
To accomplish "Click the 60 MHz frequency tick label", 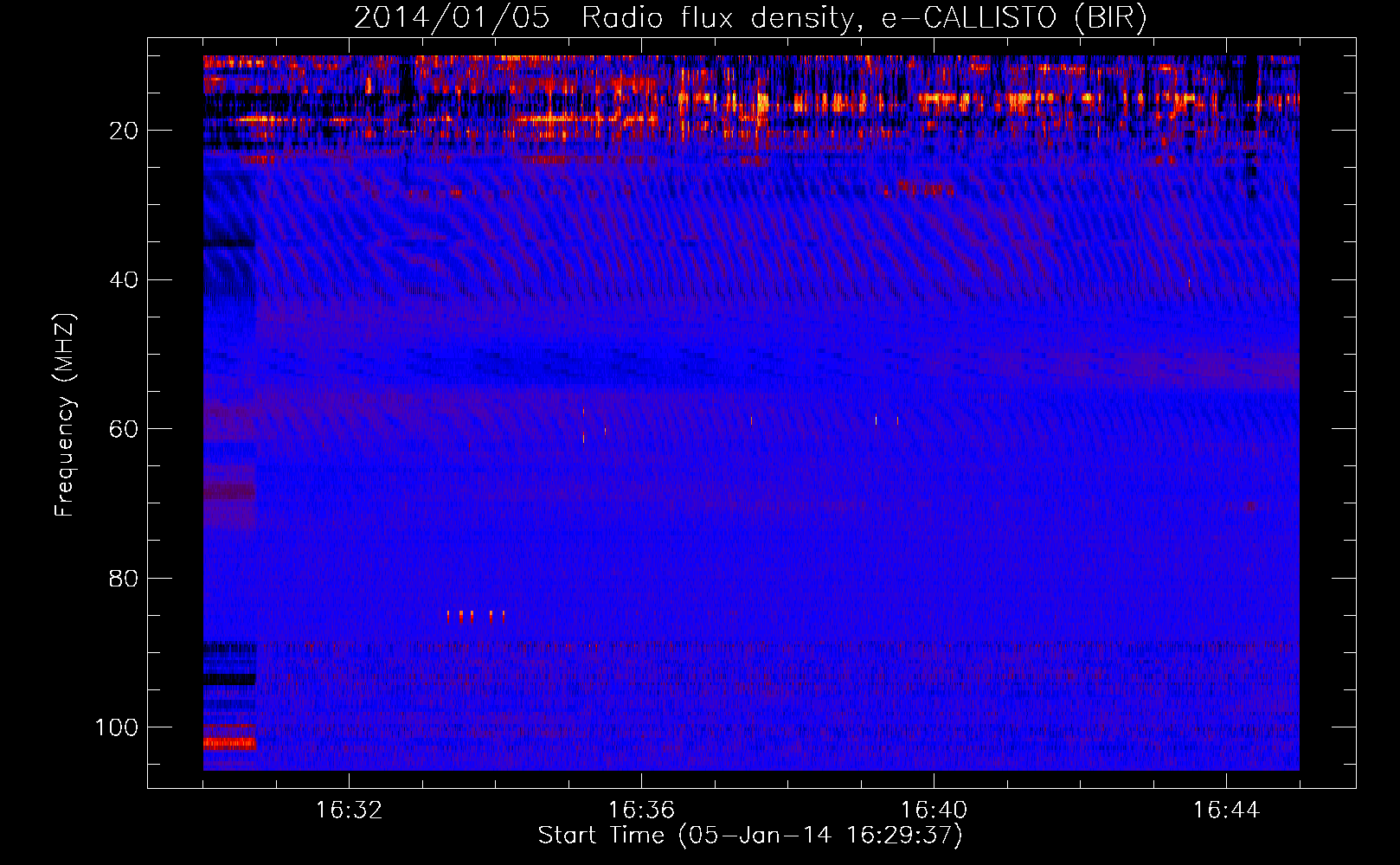I will [x=124, y=429].
